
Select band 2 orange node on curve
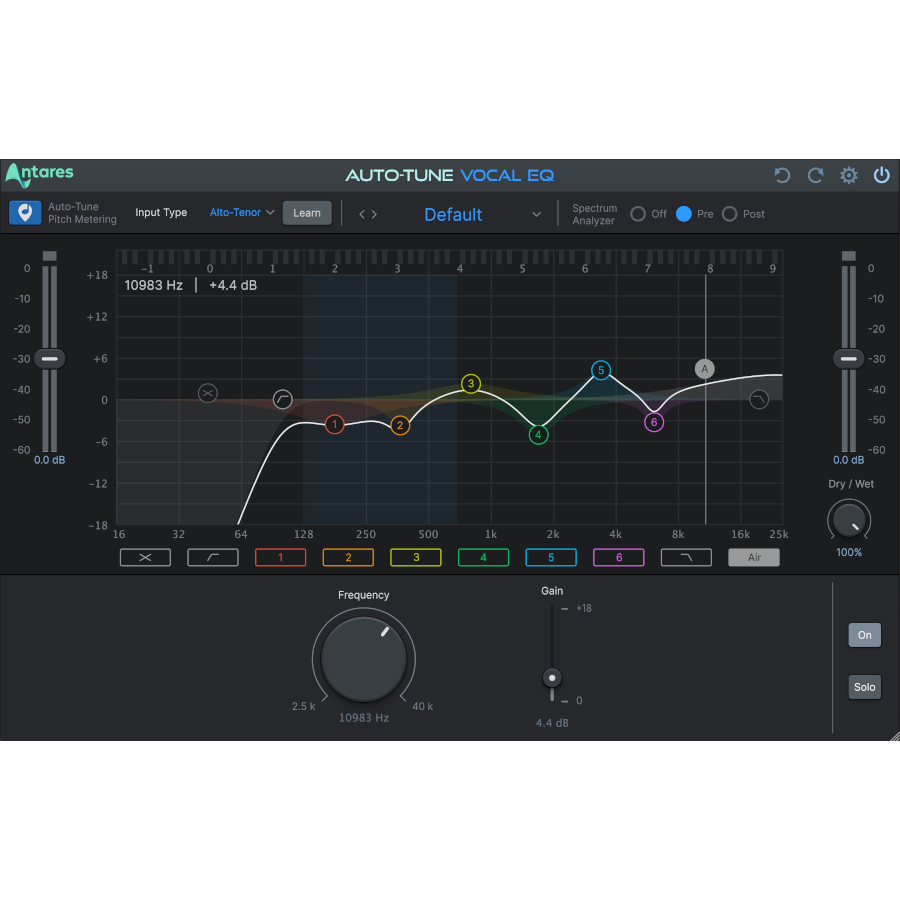[400, 425]
